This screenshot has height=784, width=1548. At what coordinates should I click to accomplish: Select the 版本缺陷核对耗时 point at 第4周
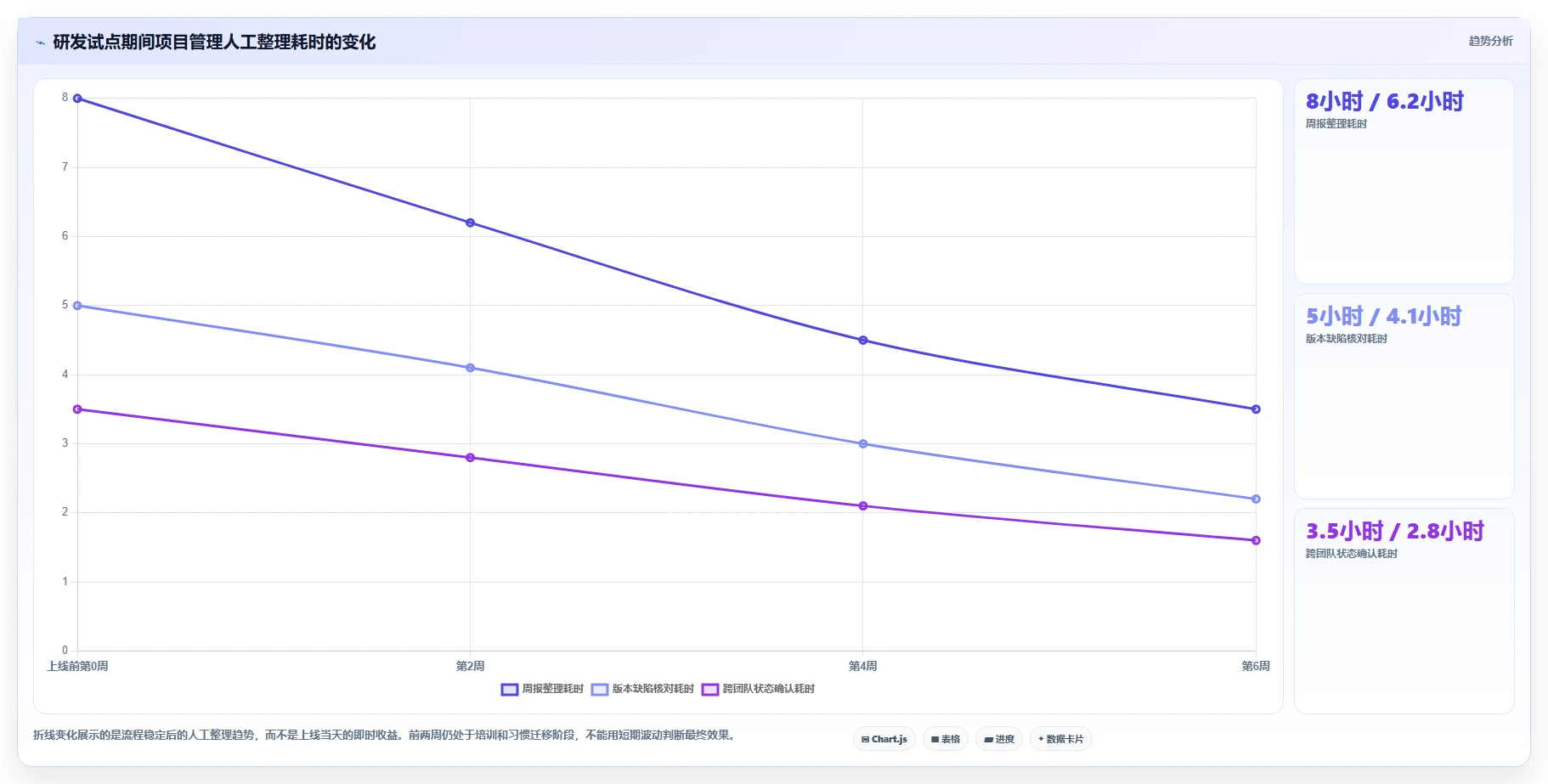pos(863,443)
